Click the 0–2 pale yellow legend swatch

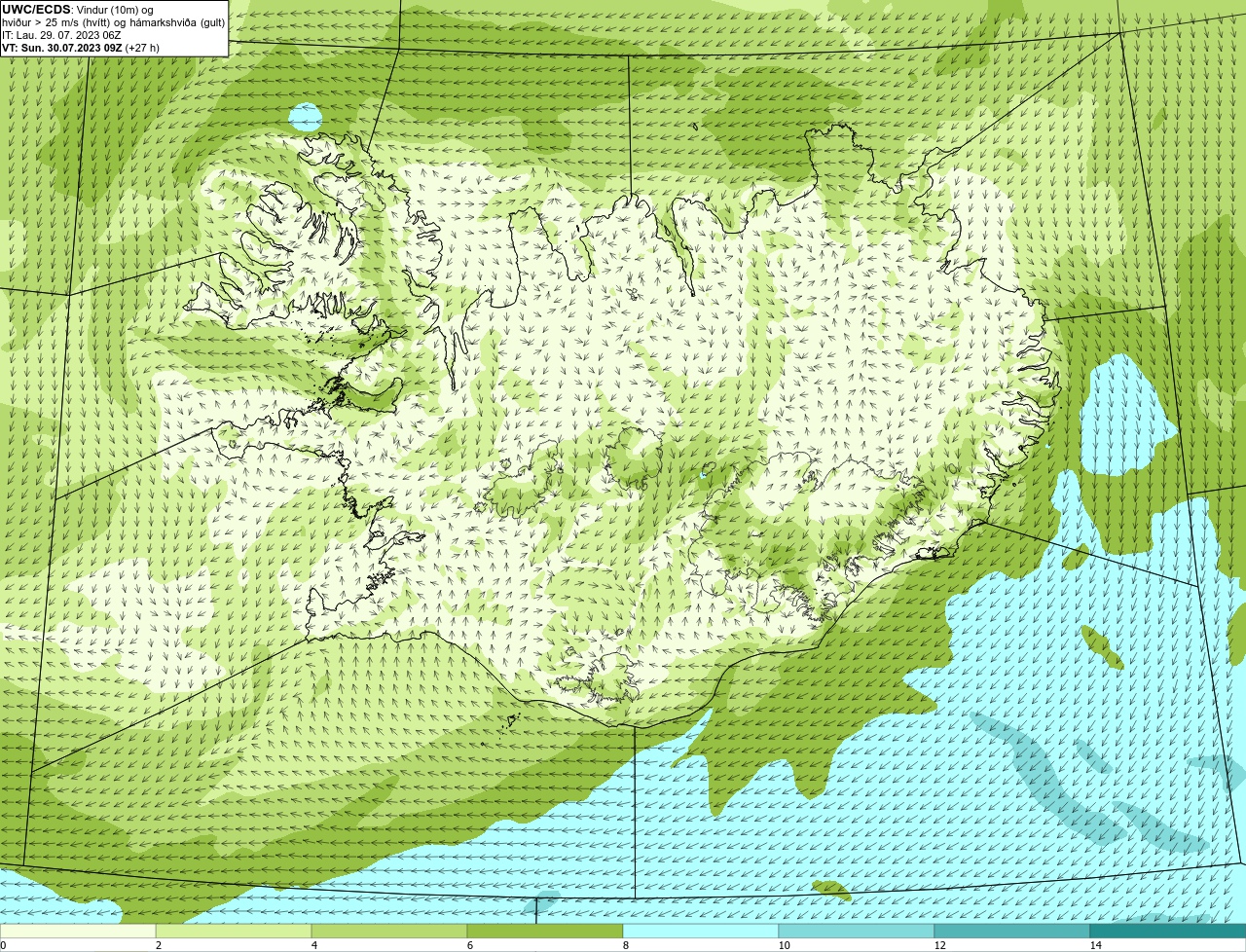(x=78, y=932)
